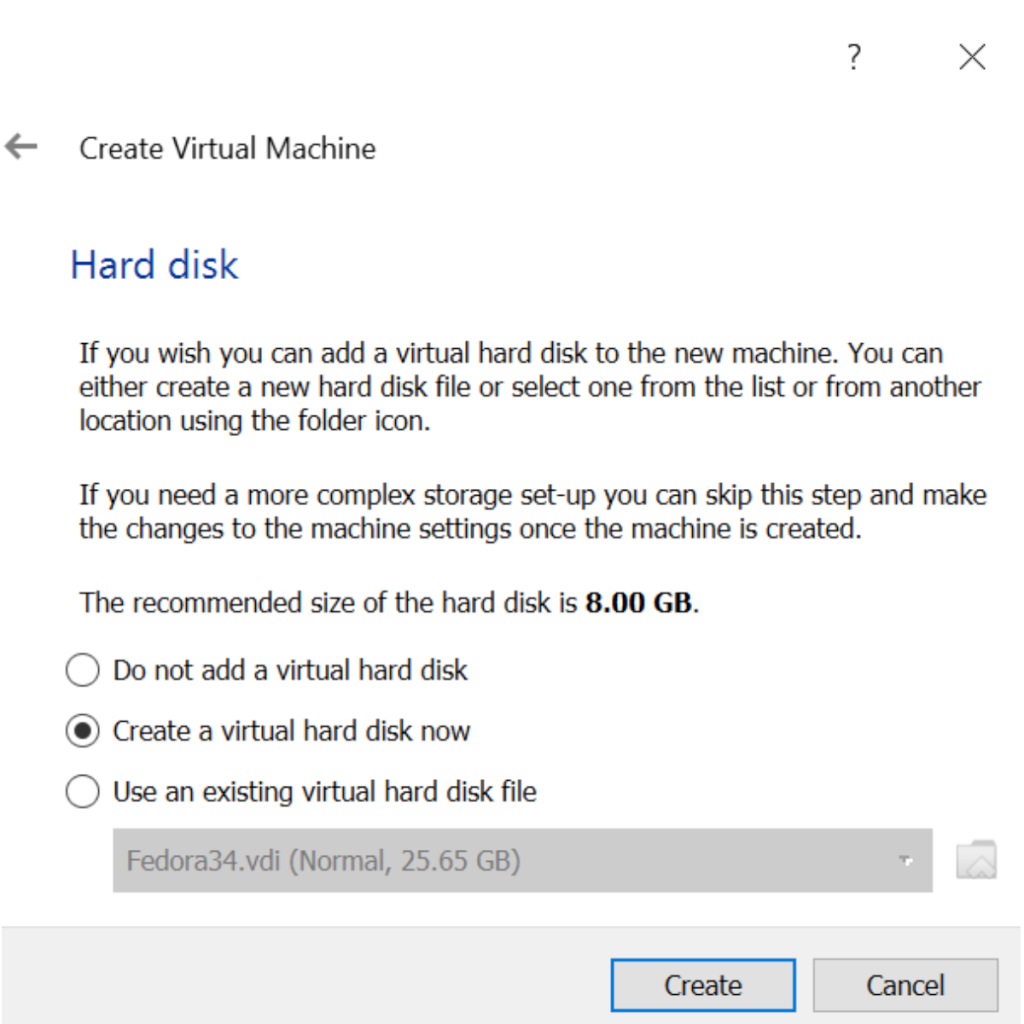The height and width of the screenshot is (1024, 1024).
Task: Select the 'Do not add a virtual hard disk' radio button
Action: click(x=83, y=670)
